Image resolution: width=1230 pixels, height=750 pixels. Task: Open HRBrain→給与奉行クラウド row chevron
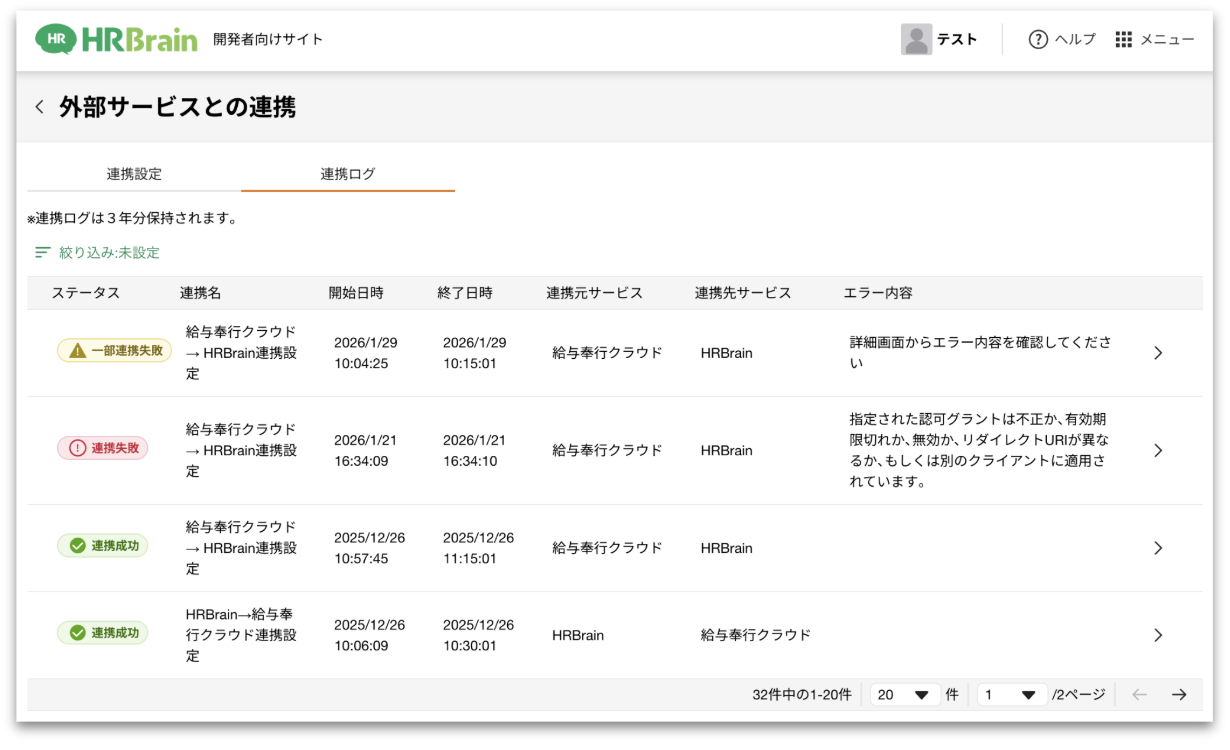[1158, 635]
